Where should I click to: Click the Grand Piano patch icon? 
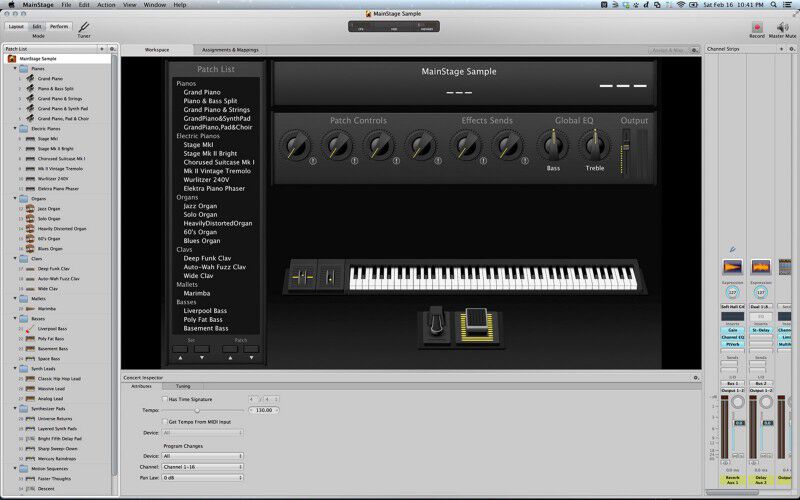[30, 79]
